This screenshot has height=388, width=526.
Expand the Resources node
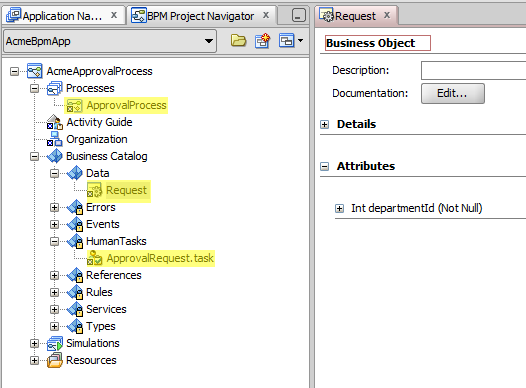pyautogui.click(x=34, y=361)
